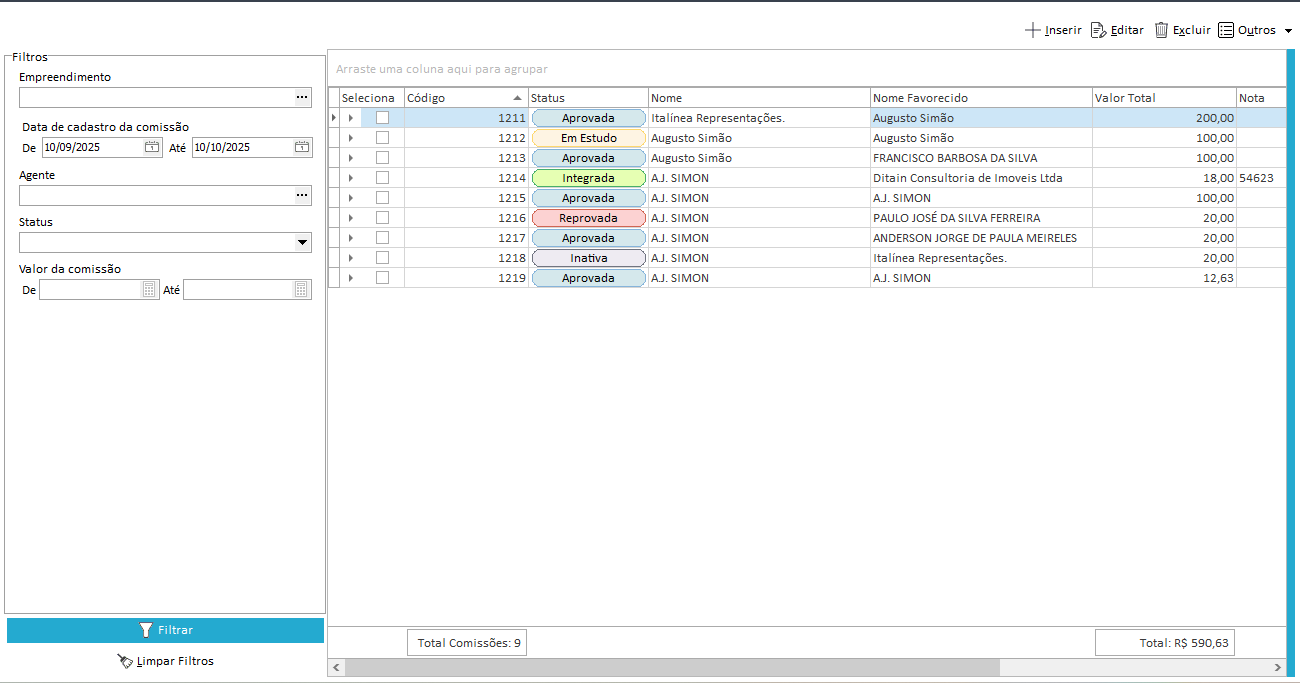Screen dimensions: 1300x683
Task: Select Ditain Consultoria de Imoveis Ltda cell
Action: coord(981,178)
